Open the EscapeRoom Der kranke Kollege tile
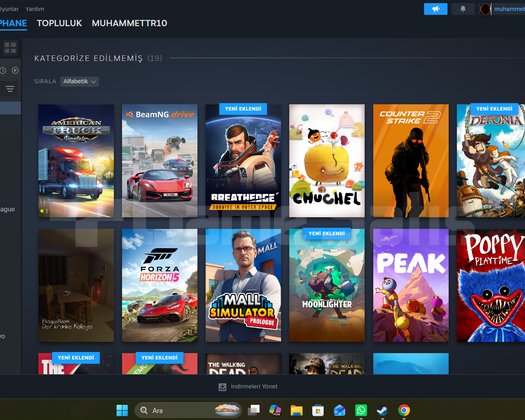Screen dimensions: 525x420 tap(76, 285)
